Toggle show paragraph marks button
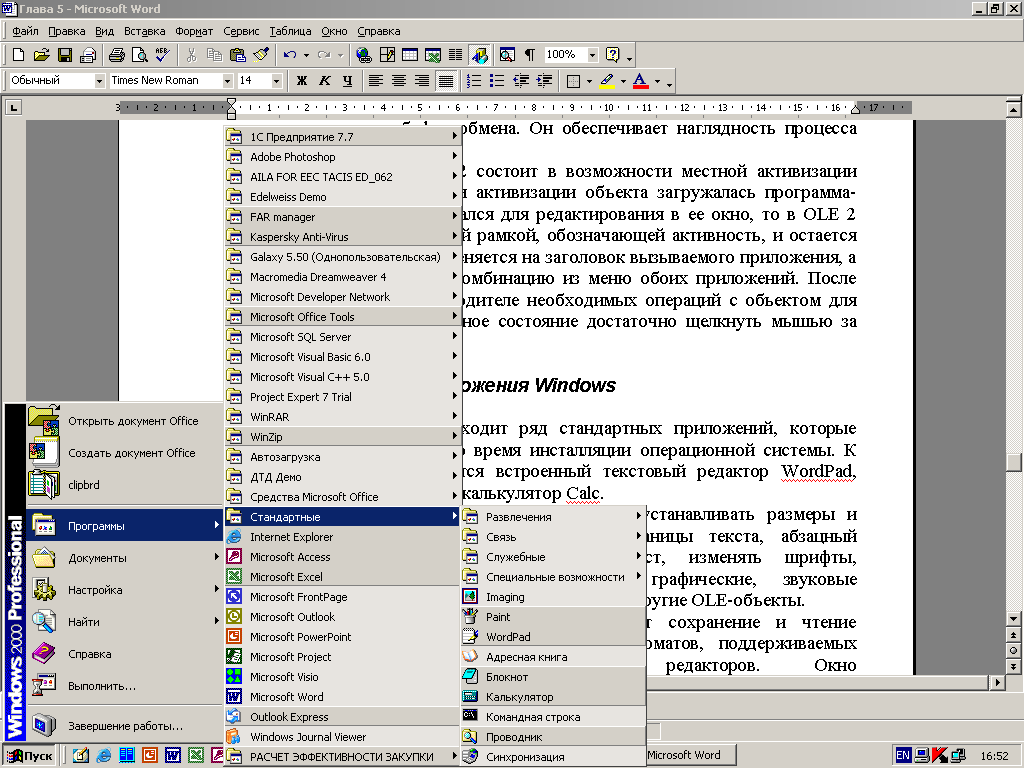This screenshot has width=1024, height=768. pos(530,55)
